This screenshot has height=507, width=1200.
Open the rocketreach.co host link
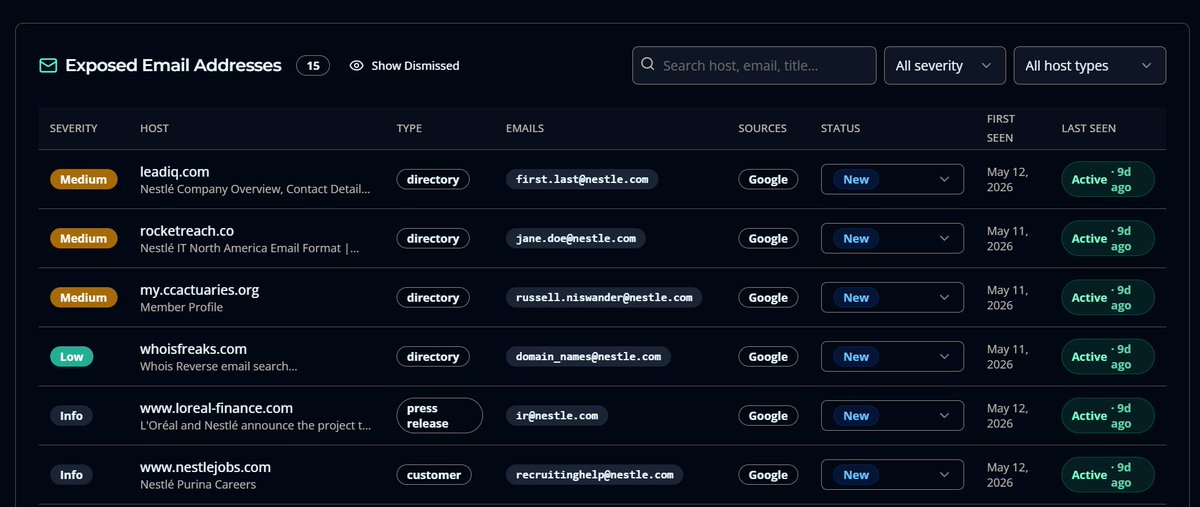tap(187, 231)
